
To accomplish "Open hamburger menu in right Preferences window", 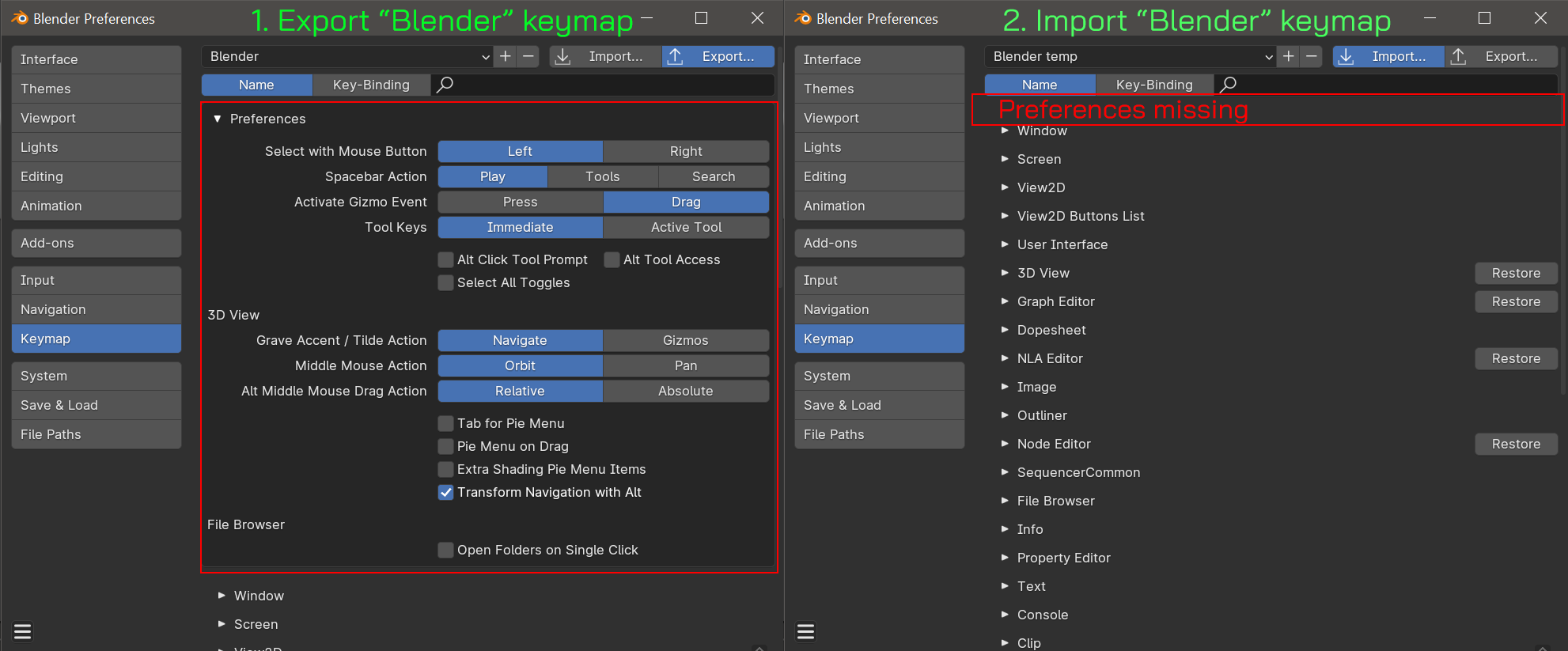I will (x=806, y=631).
